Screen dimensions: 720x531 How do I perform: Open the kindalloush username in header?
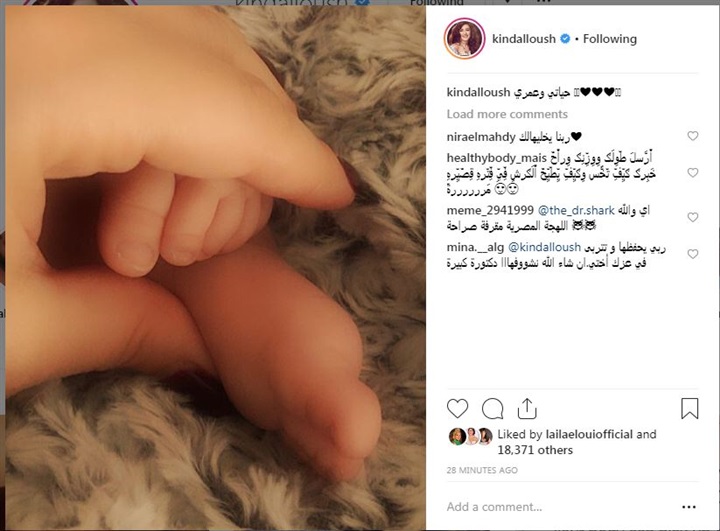coord(523,39)
